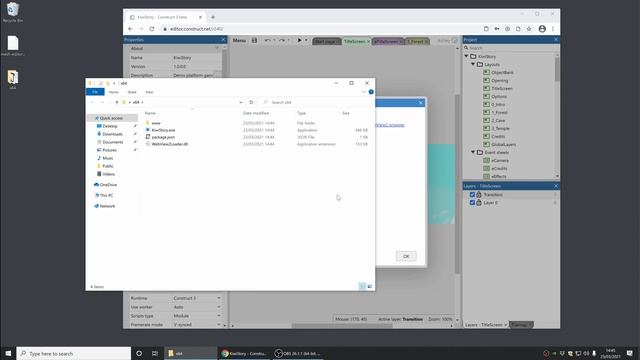Image resolution: width=640 pixels, height=360 pixels.
Task: Click the 1_Forest layout icon in Project tree
Action: [x=486, y=112]
